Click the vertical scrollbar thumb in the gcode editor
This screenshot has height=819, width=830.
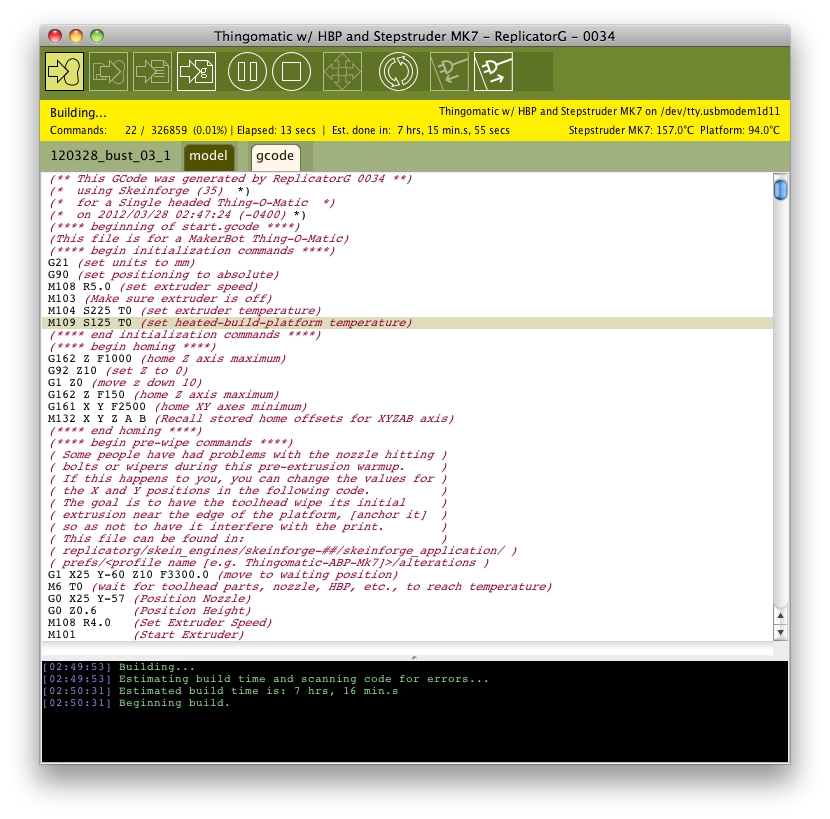tap(781, 190)
